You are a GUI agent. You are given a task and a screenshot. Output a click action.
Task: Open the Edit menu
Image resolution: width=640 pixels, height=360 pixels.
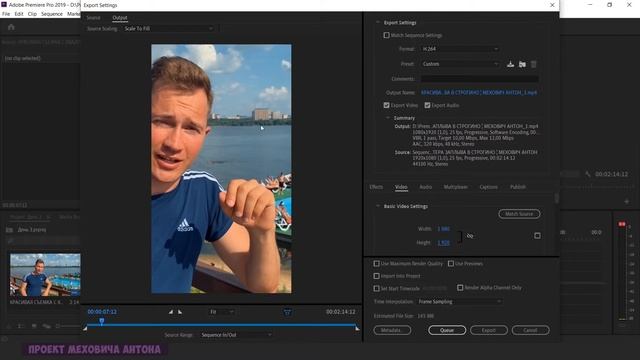point(19,14)
